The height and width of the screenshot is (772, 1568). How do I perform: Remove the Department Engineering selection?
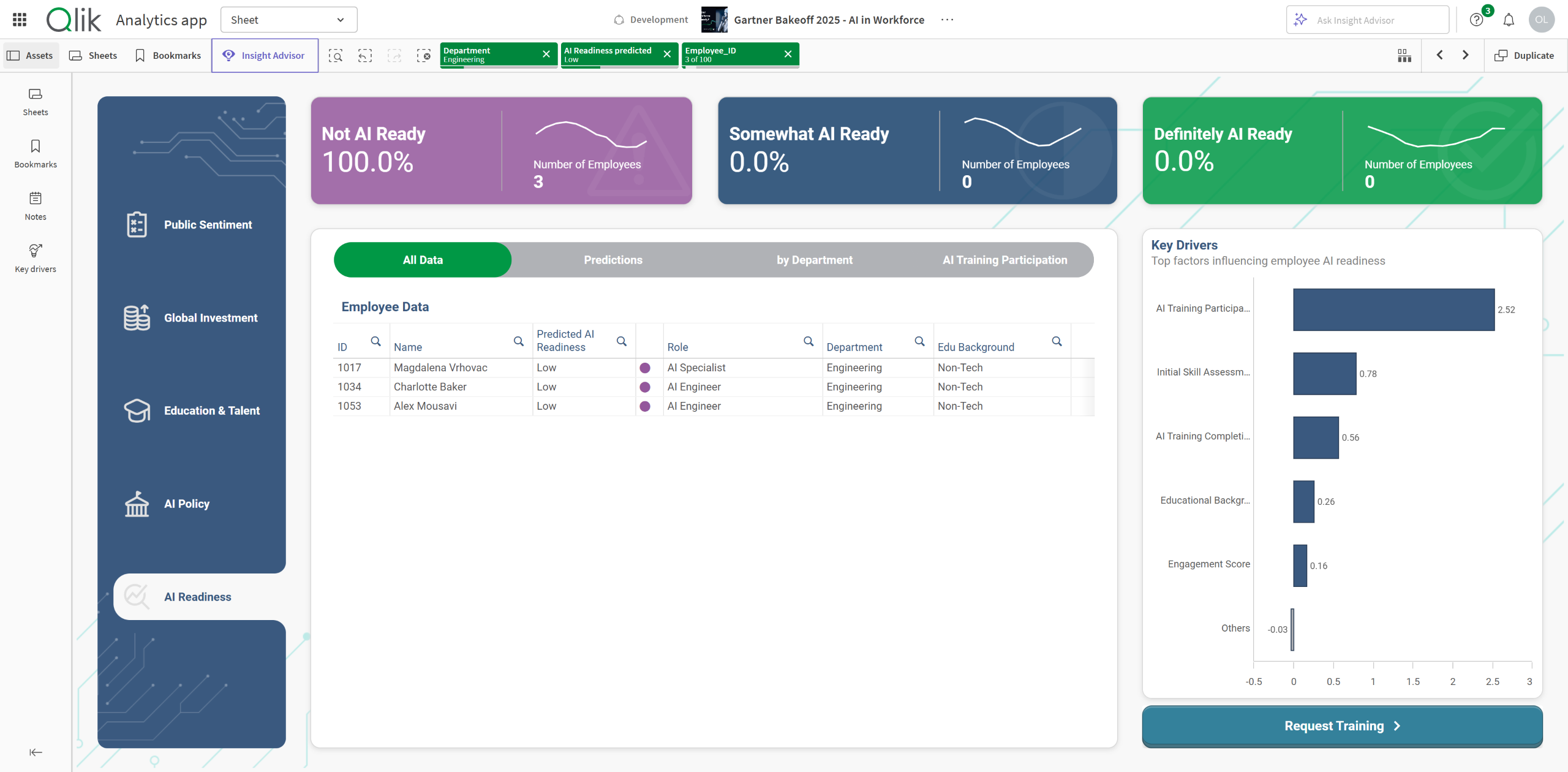[x=546, y=55]
